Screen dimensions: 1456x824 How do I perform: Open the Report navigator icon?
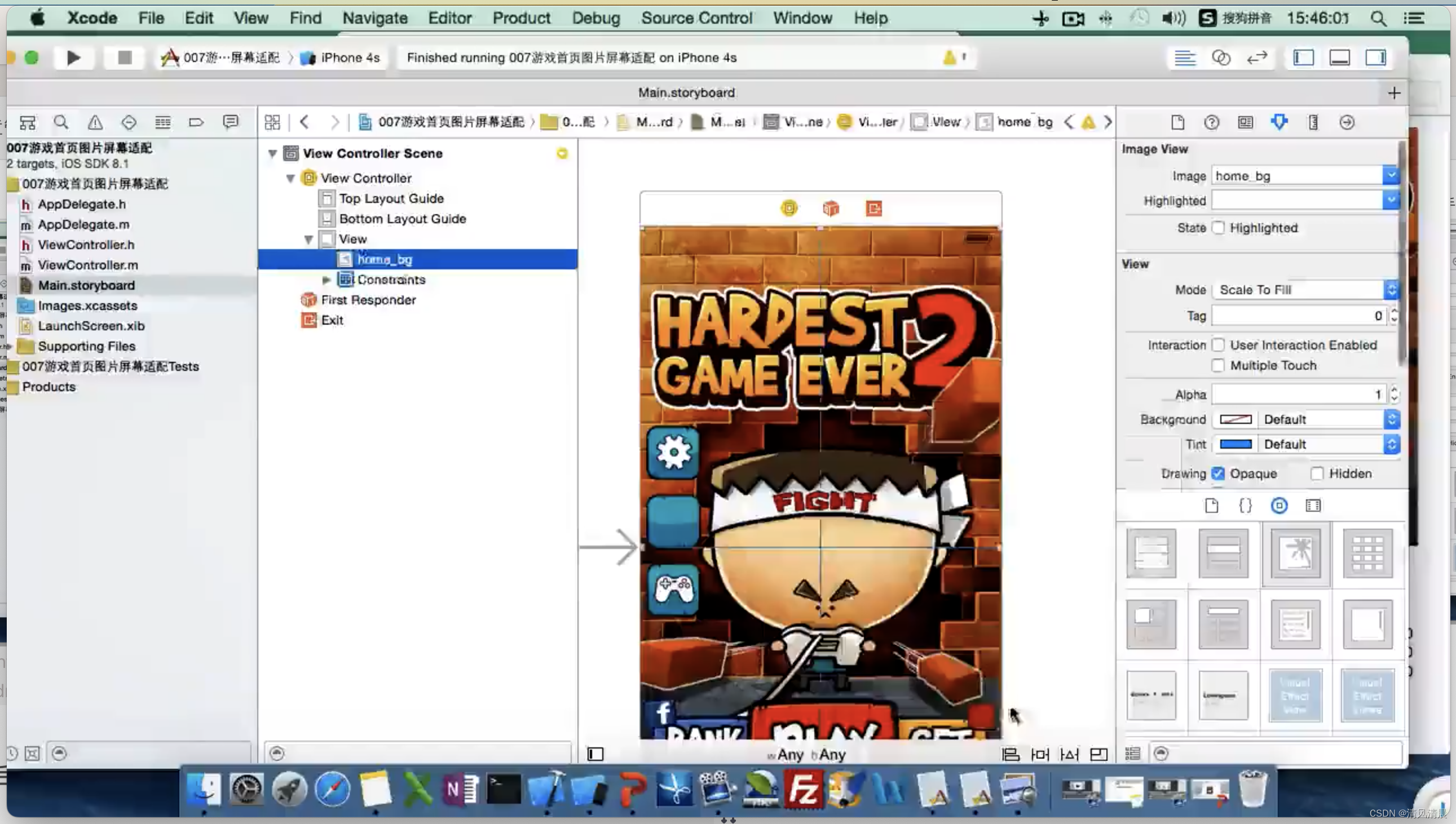tap(231, 122)
